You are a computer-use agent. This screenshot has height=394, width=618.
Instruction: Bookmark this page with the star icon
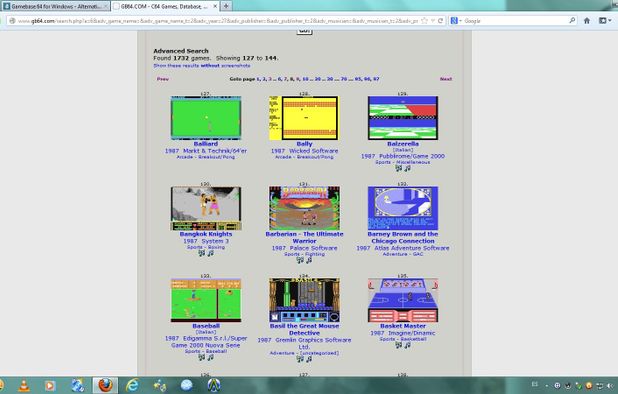424,21
